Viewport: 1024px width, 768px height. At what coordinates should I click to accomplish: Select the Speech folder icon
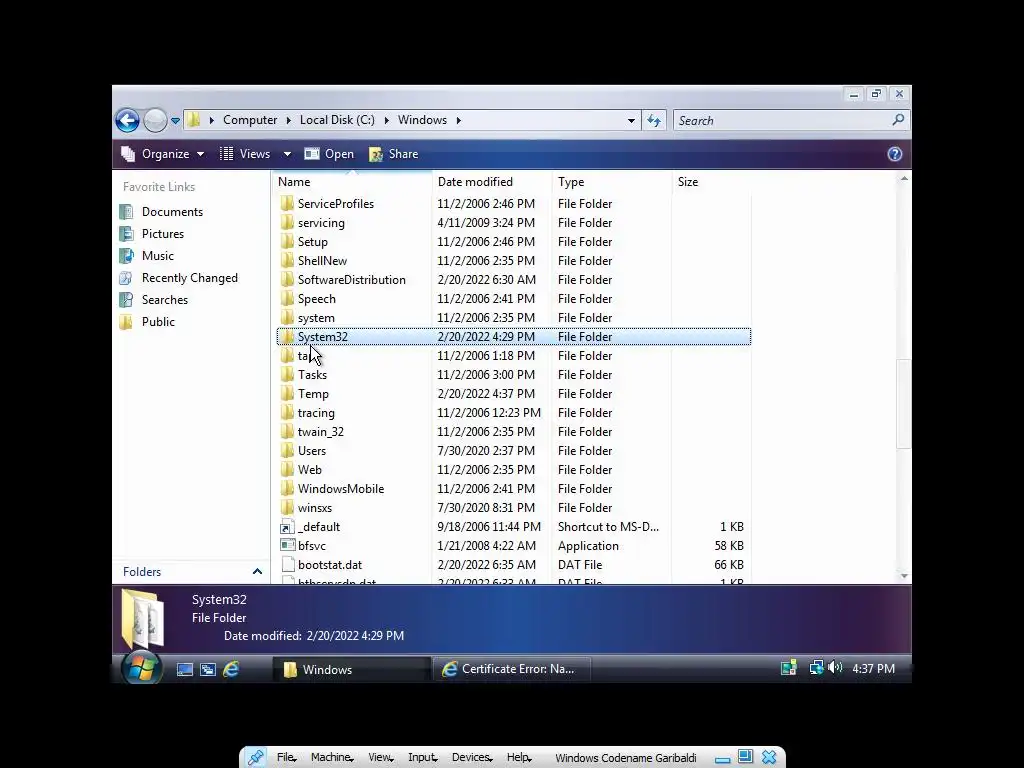click(287, 298)
